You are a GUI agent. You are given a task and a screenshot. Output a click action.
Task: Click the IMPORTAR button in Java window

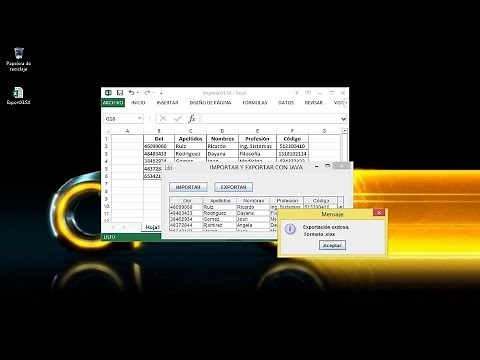pos(188,187)
